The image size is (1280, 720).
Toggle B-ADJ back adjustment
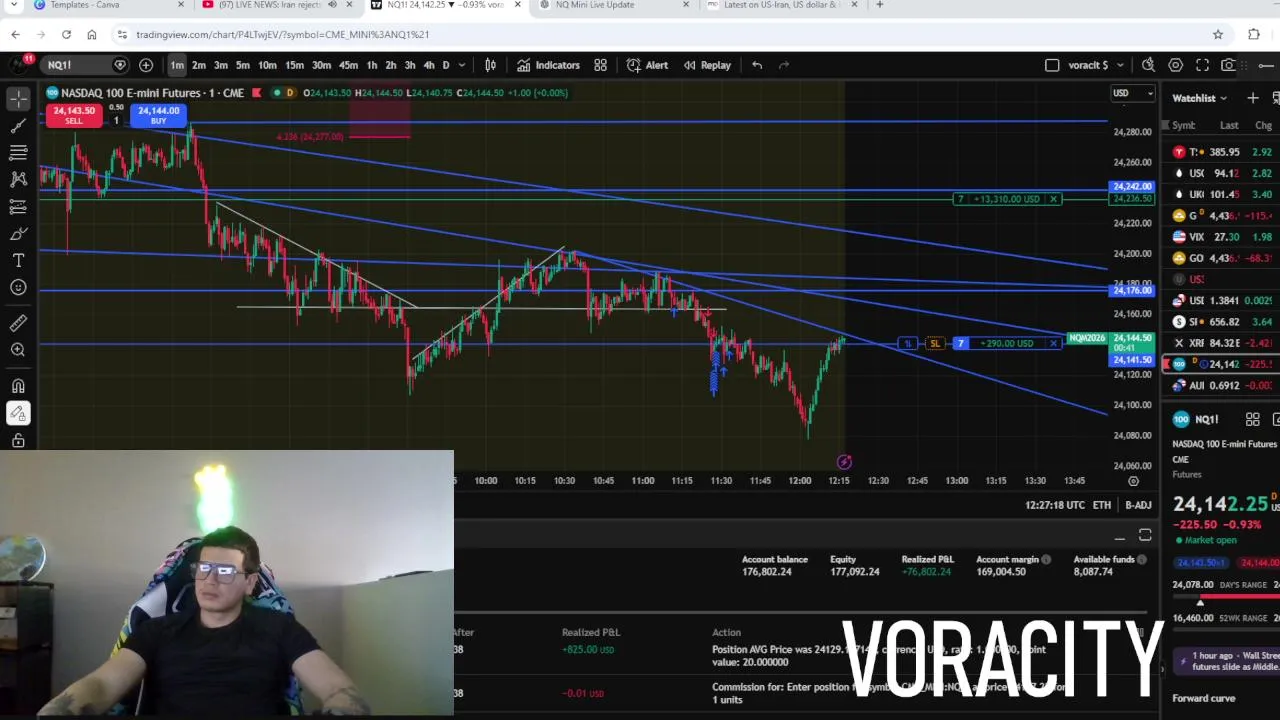[x=1138, y=505]
